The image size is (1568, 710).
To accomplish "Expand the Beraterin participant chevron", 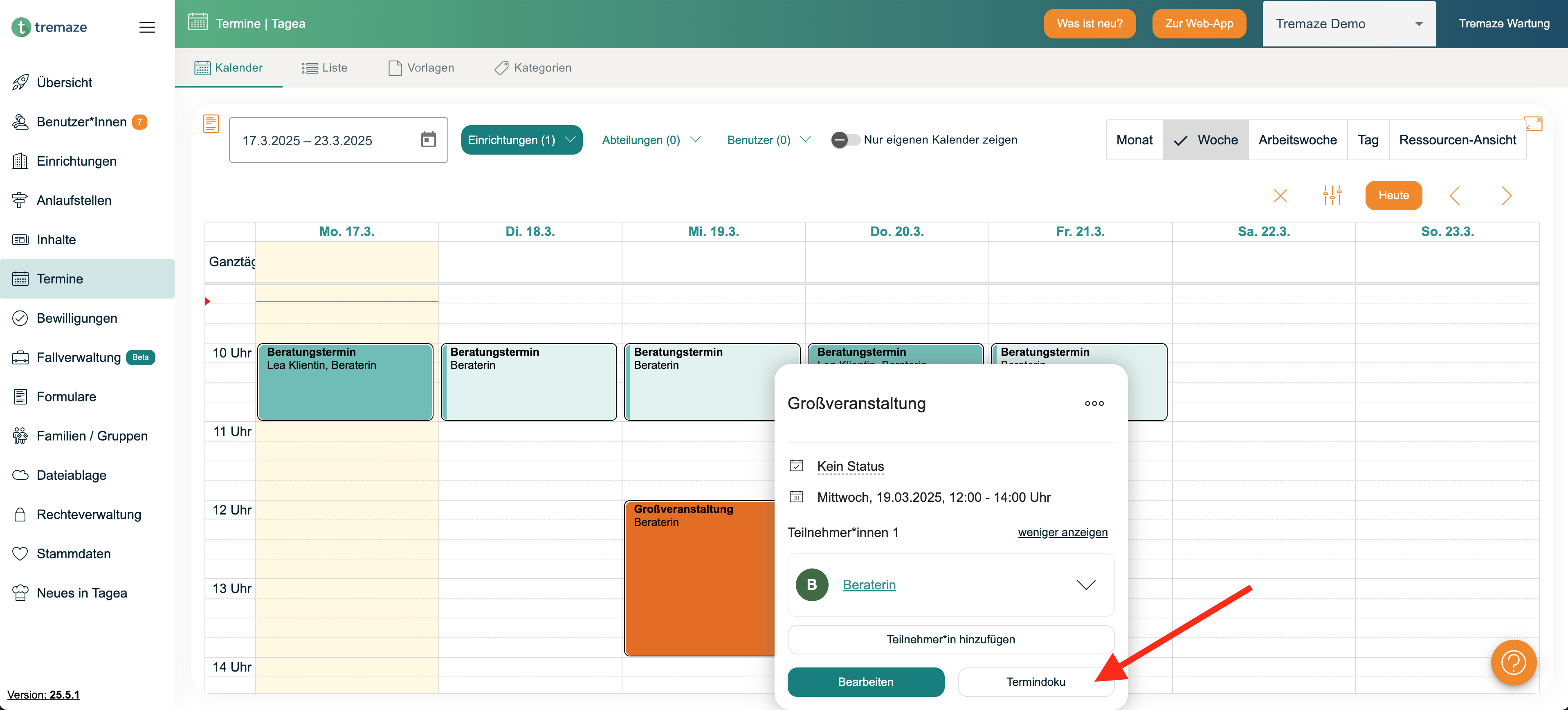I will (1086, 585).
